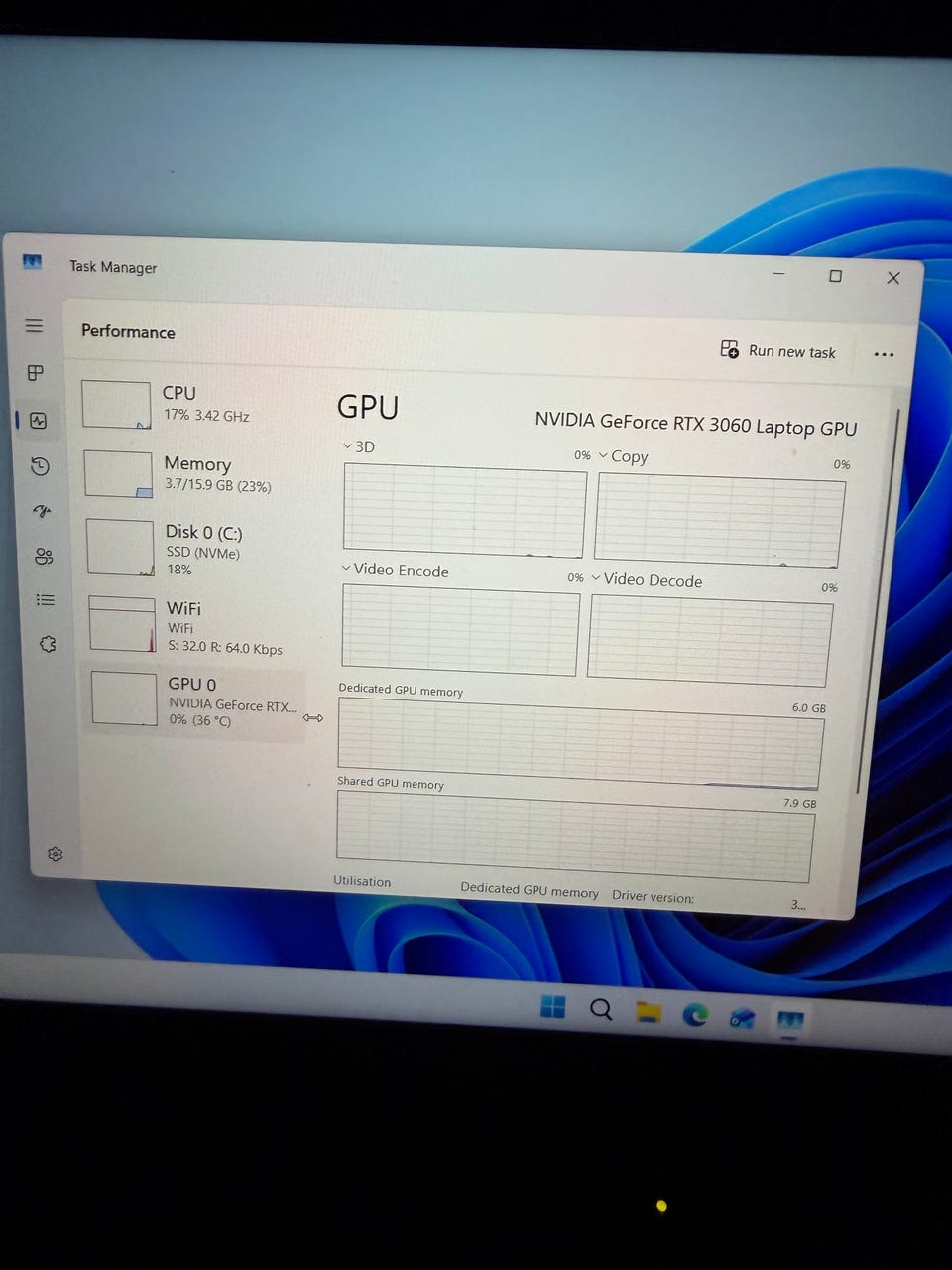Click the Task Manager title bar icon
This screenshot has height=1270, width=952.
[x=32, y=262]
